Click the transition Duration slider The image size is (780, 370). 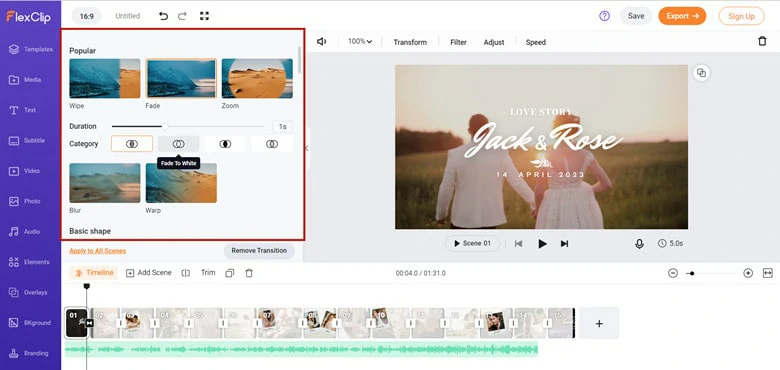(188, 126)
